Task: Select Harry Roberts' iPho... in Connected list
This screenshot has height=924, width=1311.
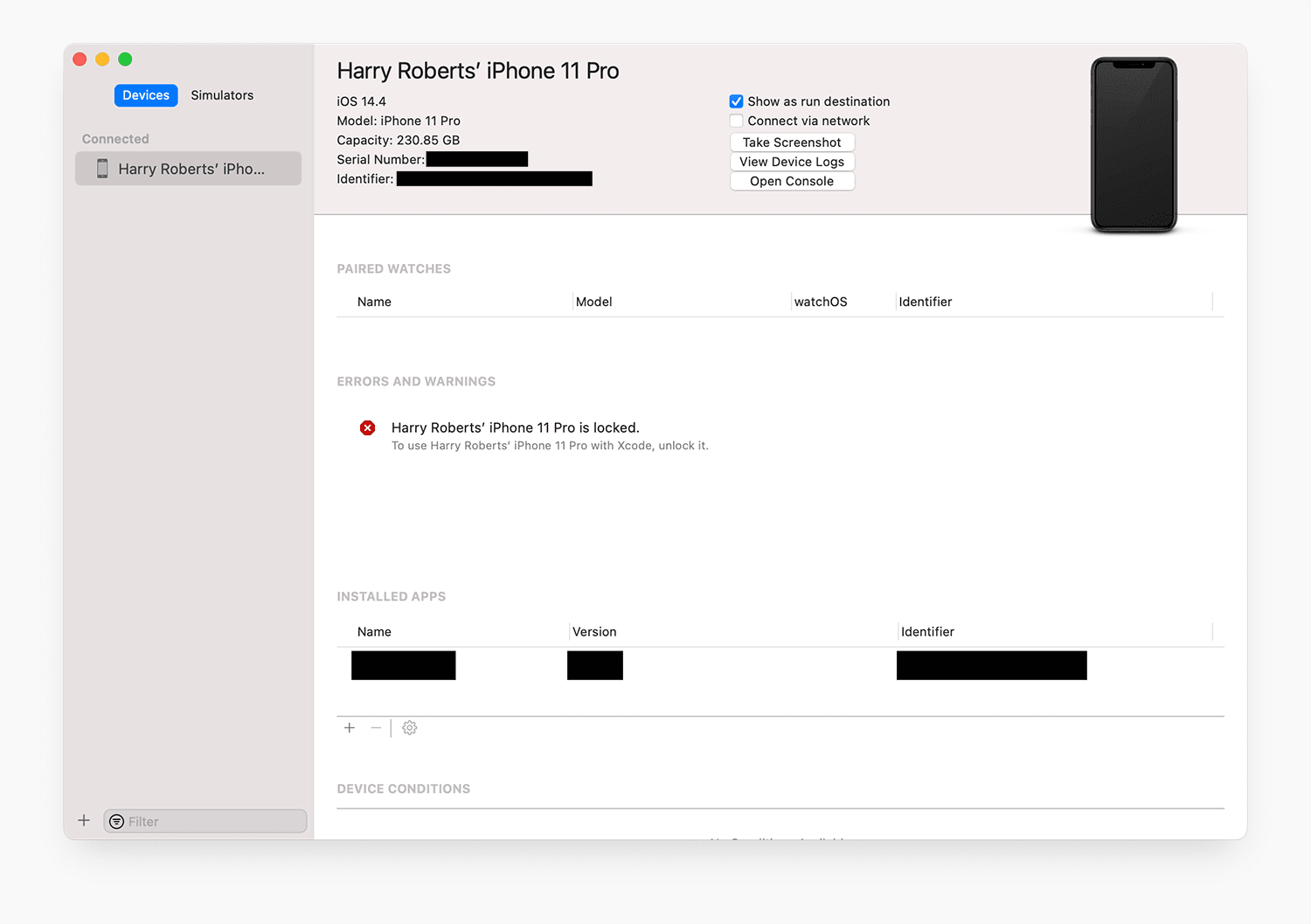Action: (x=188, y=169)
